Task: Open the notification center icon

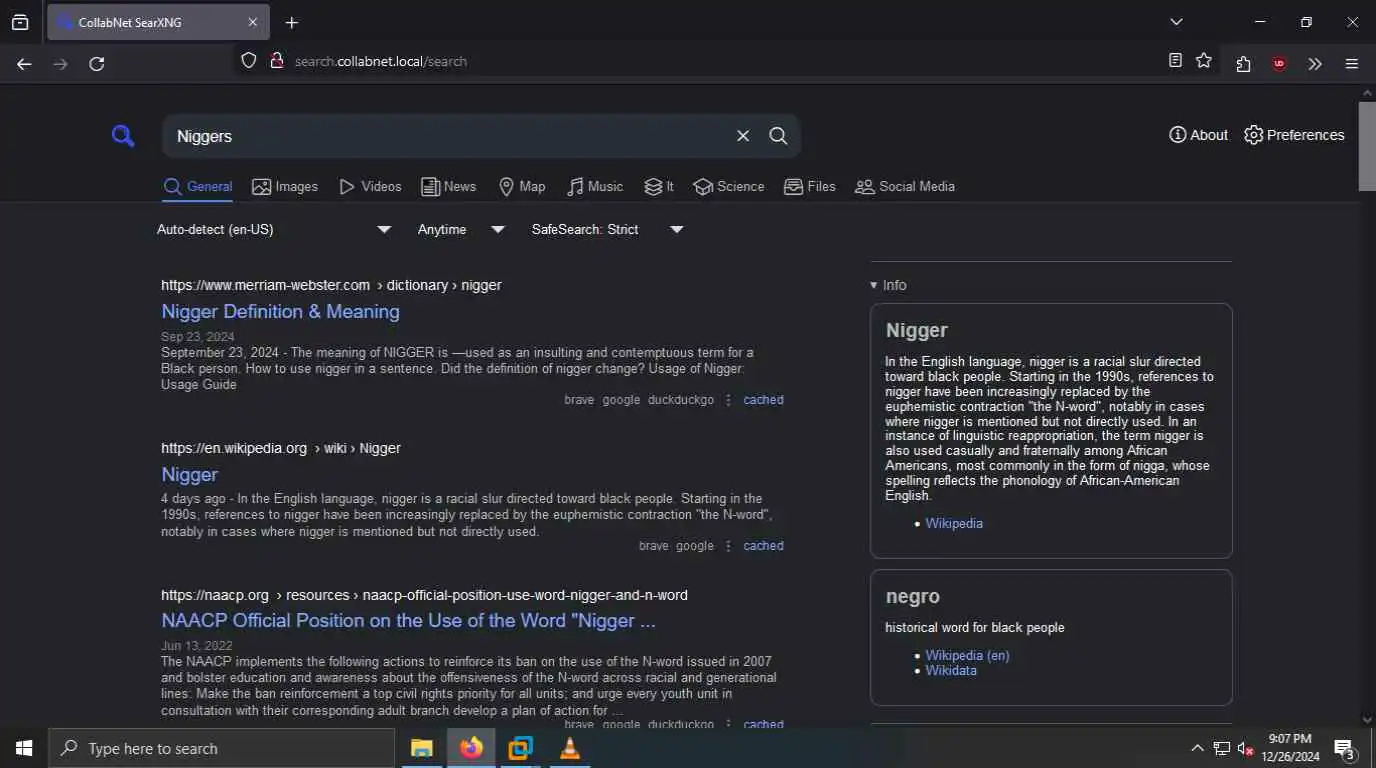Action: [1344, 748]
